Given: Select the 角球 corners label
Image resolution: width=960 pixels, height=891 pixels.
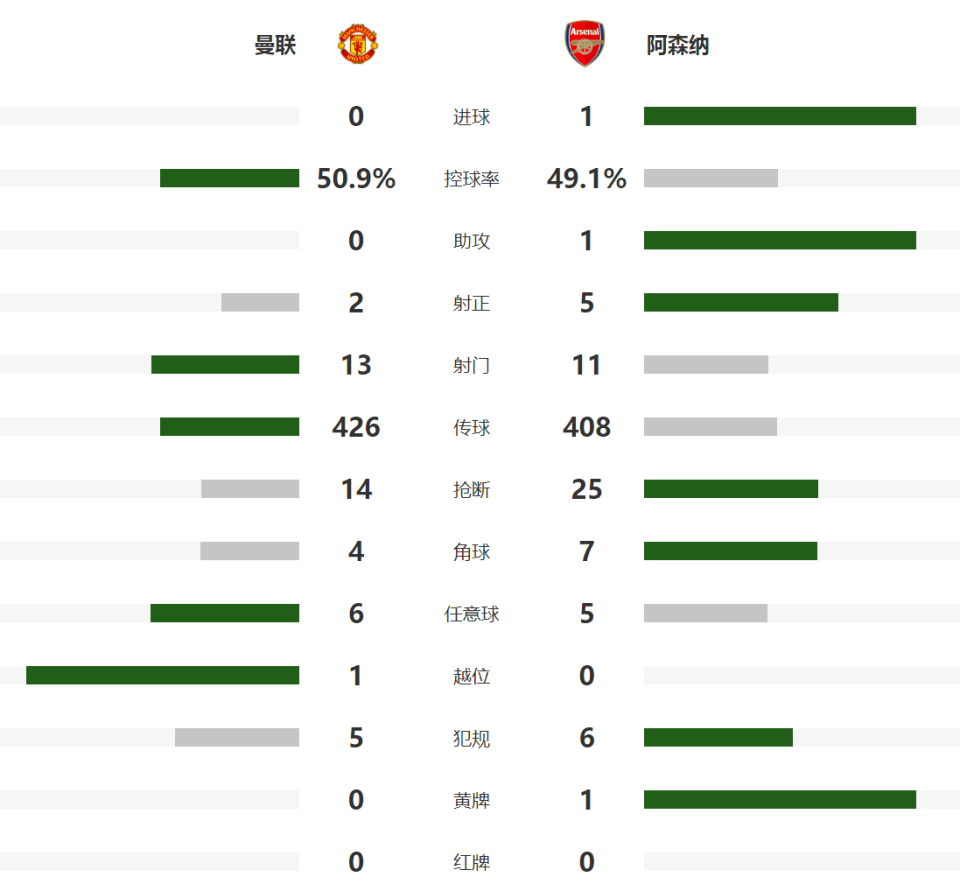Looking at the screenshot, I should click(471, 552).
